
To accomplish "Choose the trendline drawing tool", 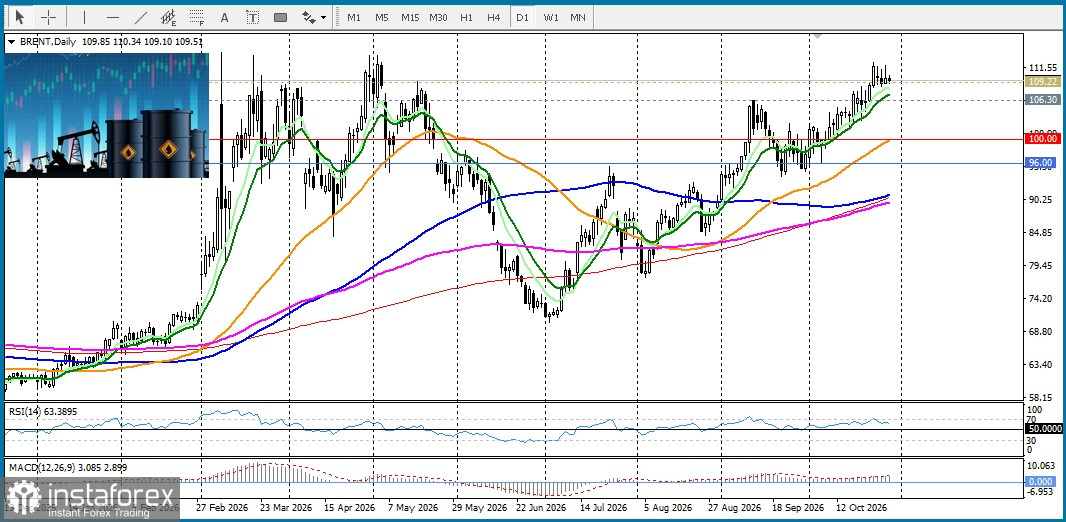I will (141, 17).
